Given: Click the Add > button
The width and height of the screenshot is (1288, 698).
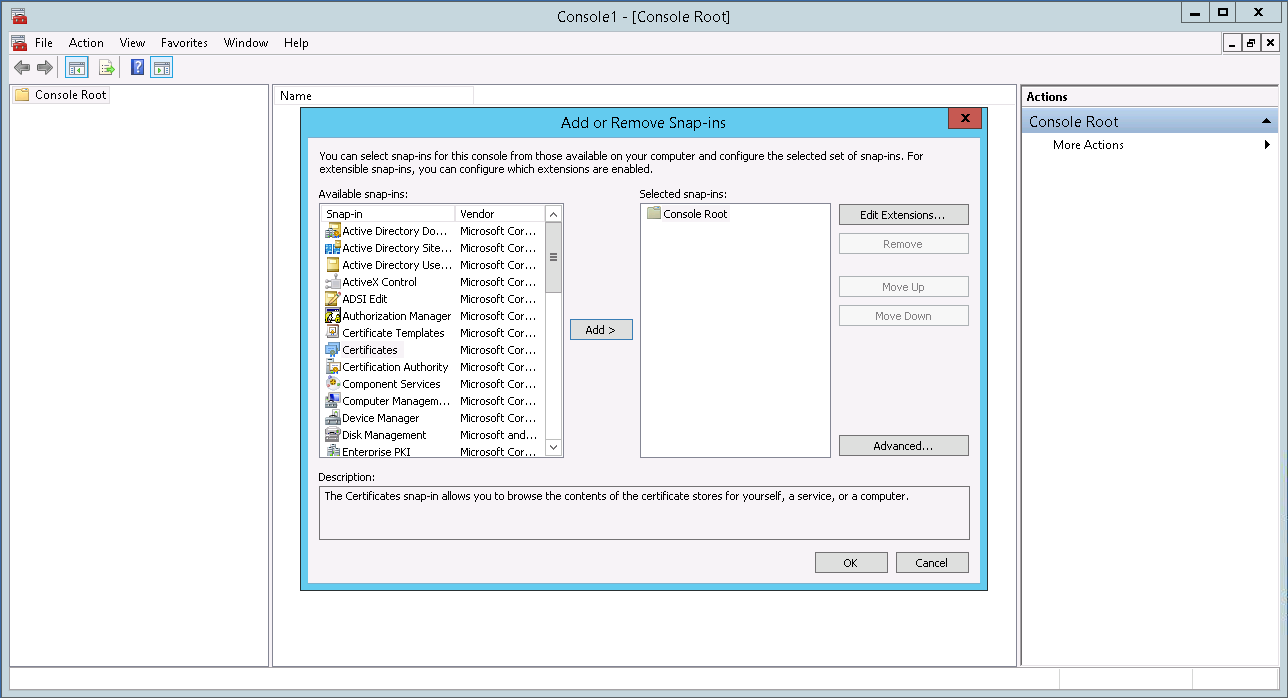Looking at the screenshot, I should [601, 330].
